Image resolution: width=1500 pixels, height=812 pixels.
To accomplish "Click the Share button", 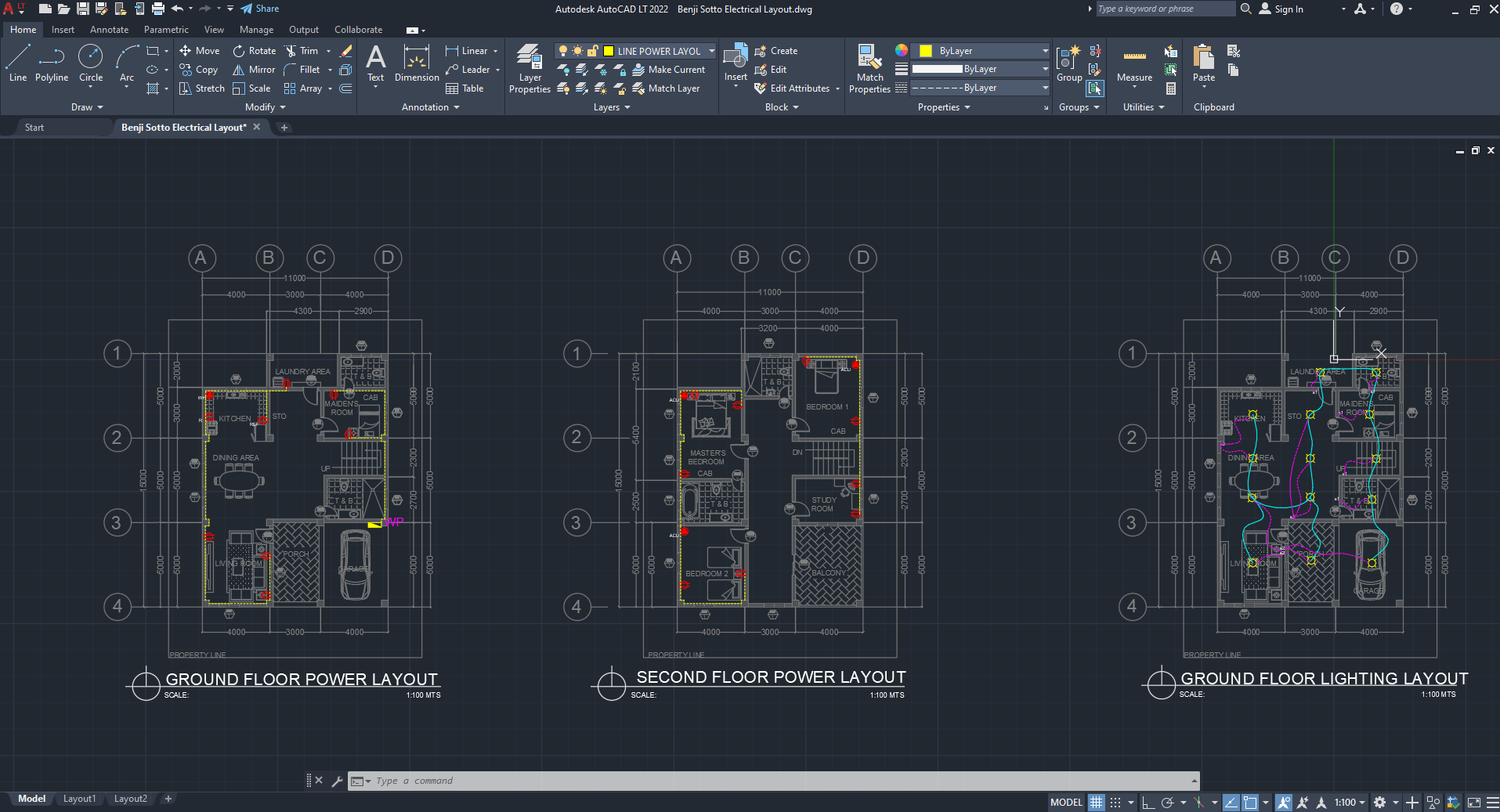I will coord(259,9).
